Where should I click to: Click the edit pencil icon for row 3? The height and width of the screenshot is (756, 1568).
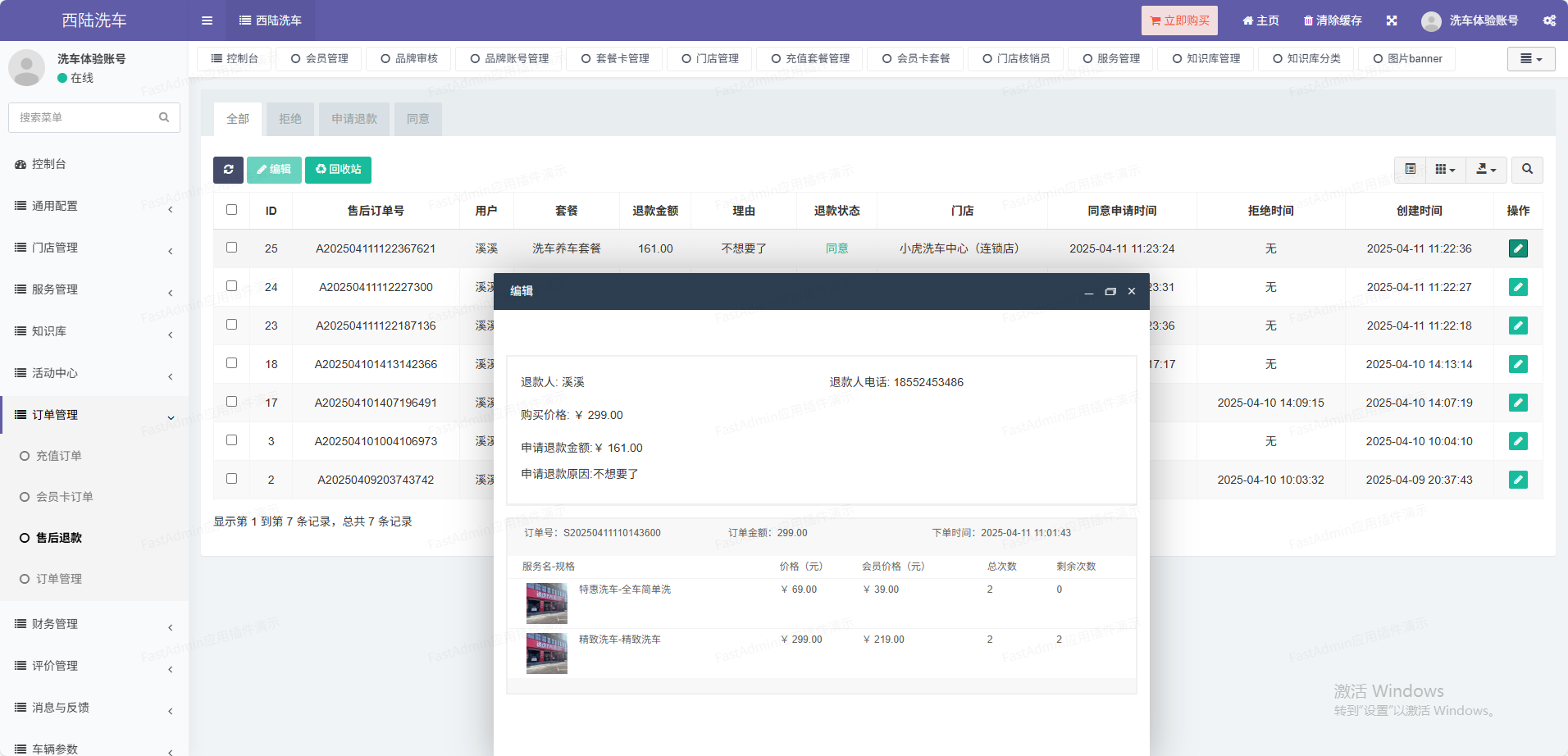(x=1518, y=441)
